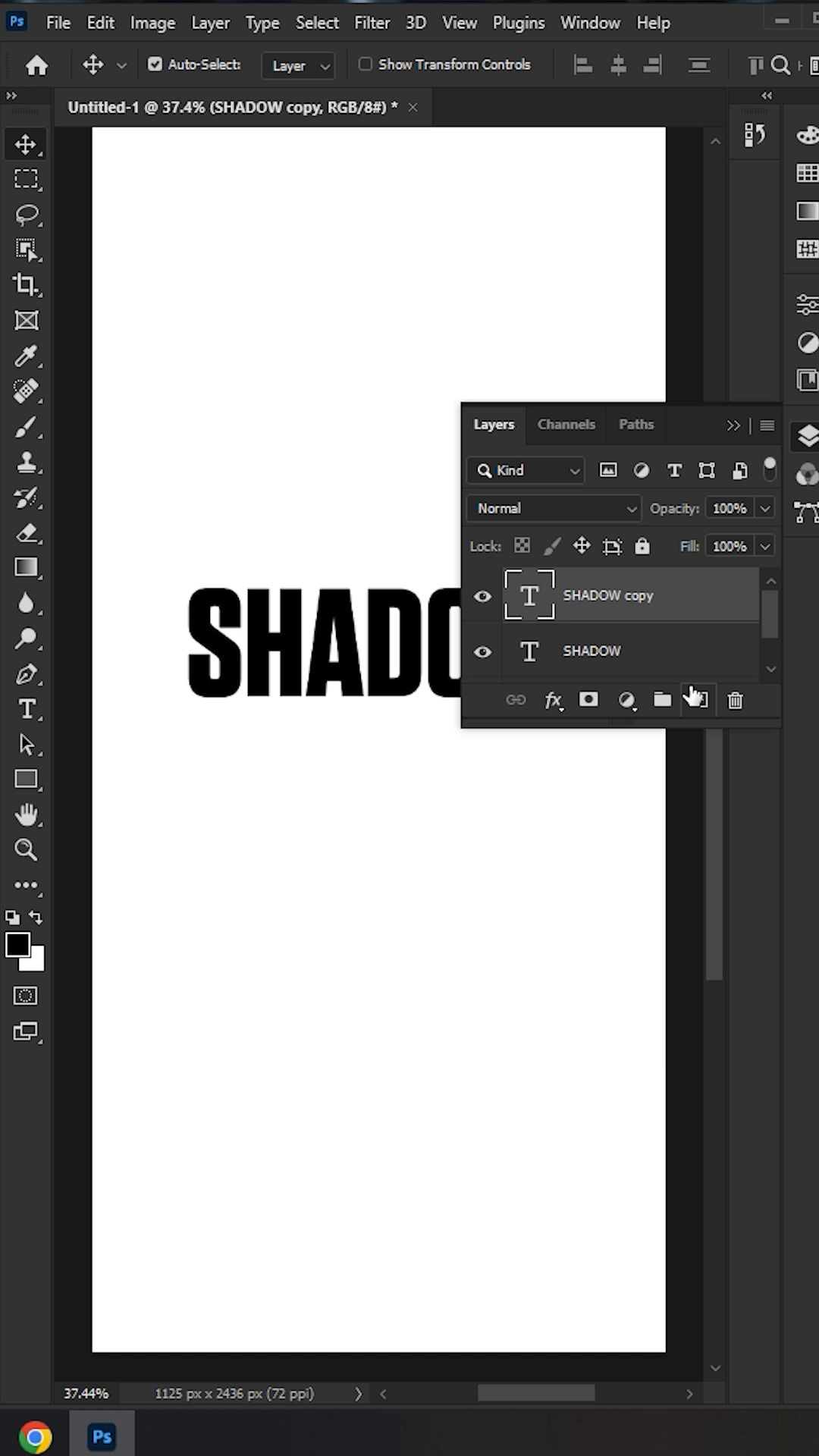
Task: Select the Lasso tool
Action: point(26,215)
